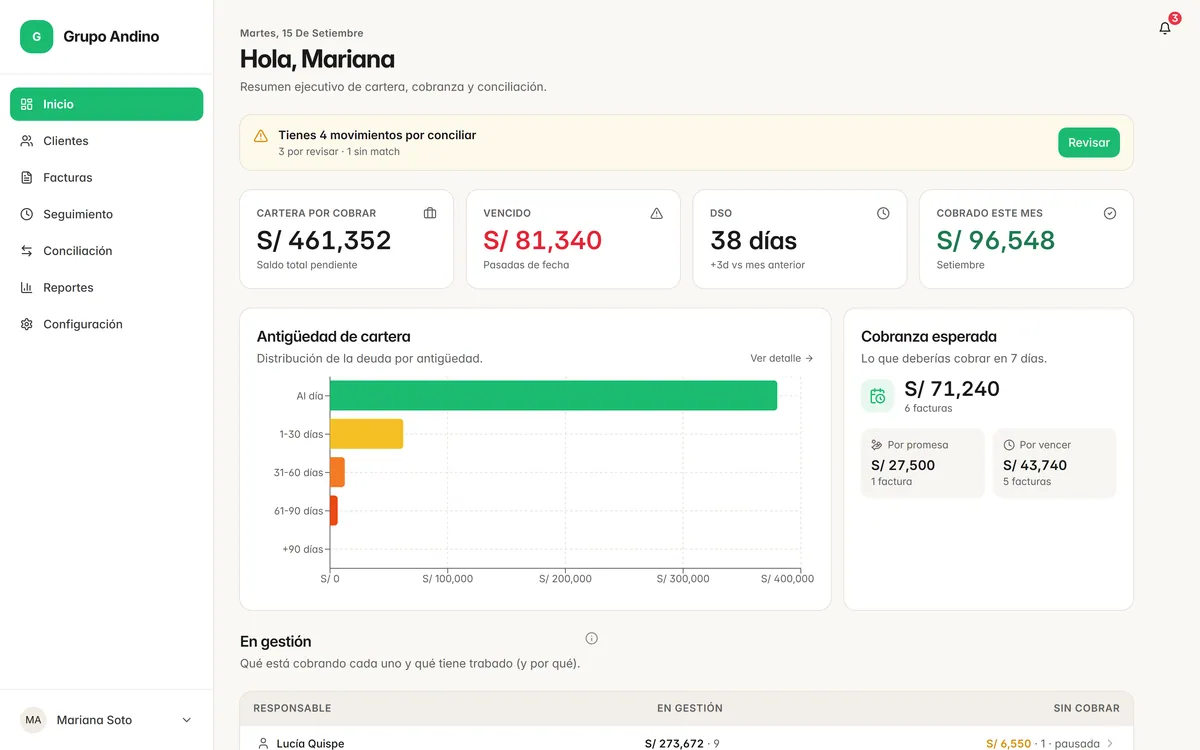Screen dimensions: 1200x750
Task: Click the info icon beside En gestión
Action: pos(591,638)
